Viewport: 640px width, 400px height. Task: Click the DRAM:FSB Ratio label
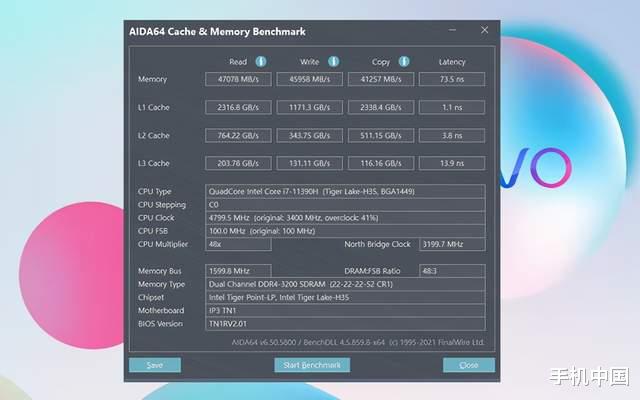click(x=372, y=271)
